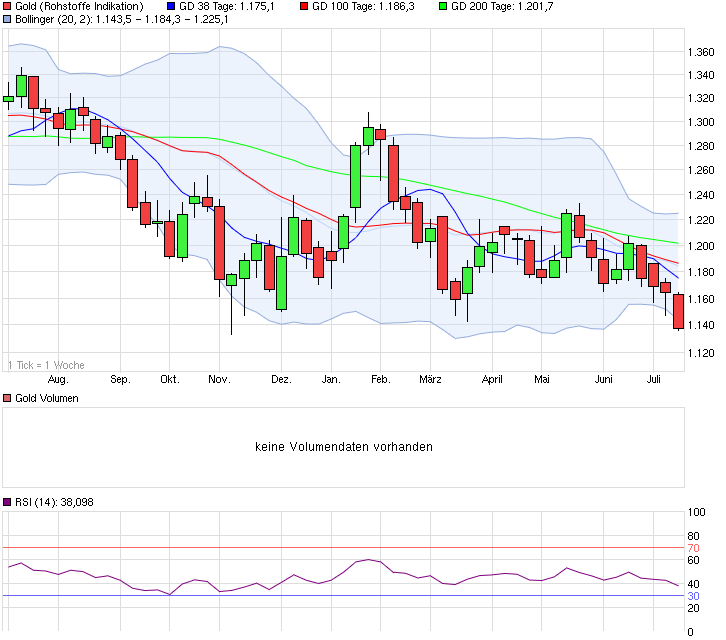Click the Gold Volumen legend square
Viewport: 726px width, 640px height.
7,398
